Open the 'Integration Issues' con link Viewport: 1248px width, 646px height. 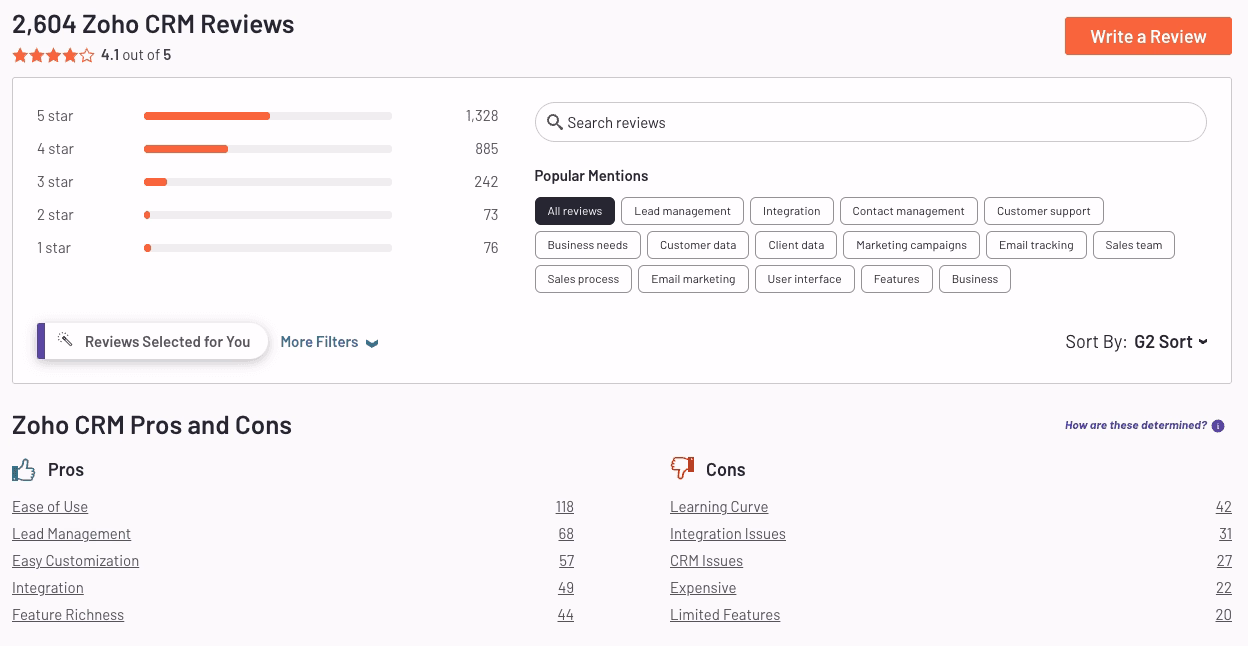(728, 534)
